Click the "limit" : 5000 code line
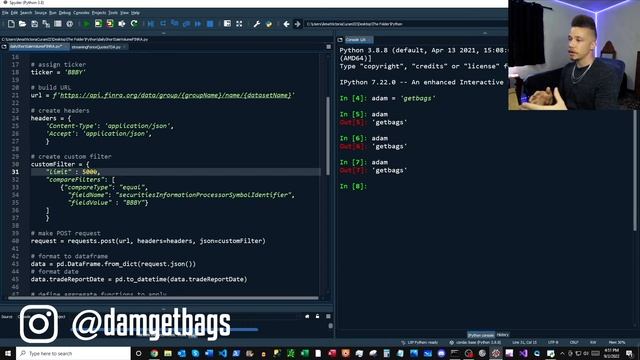Viewport: 640px width, 360px height. coord(73,172)
